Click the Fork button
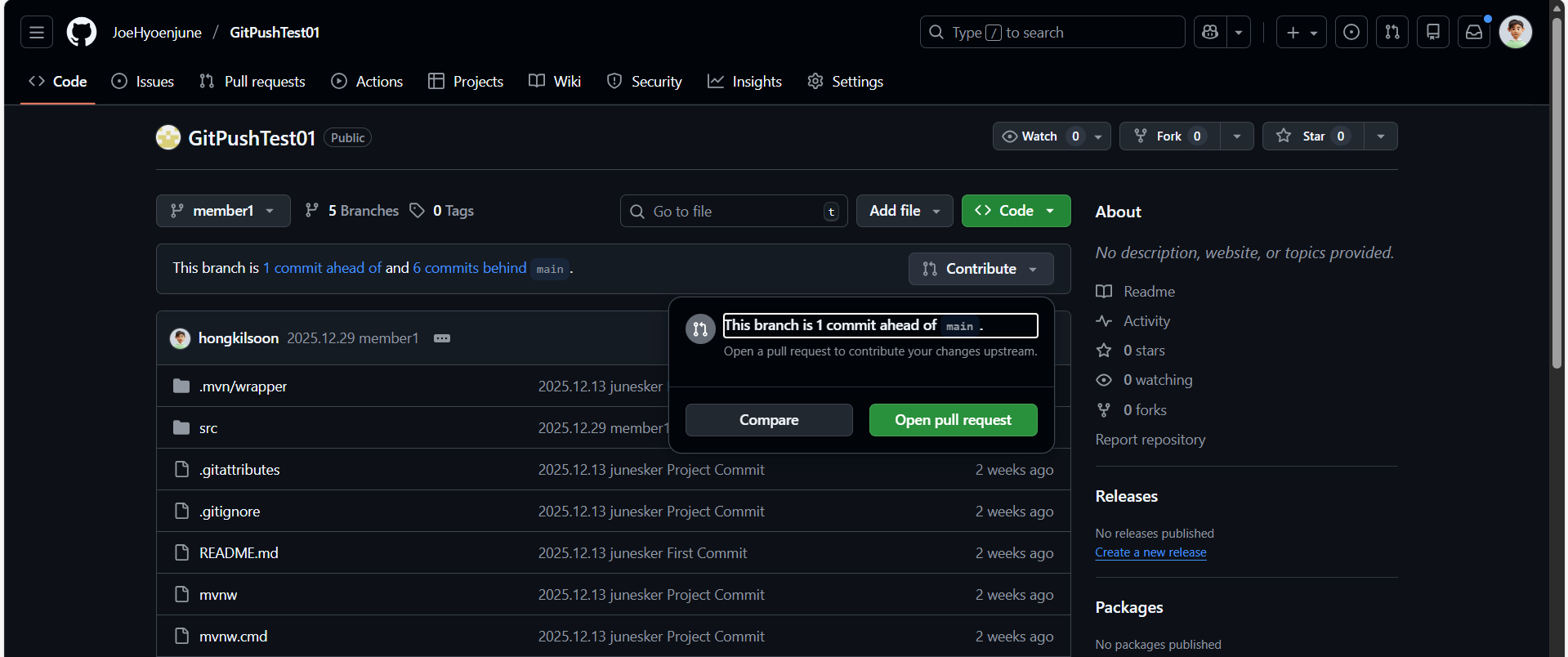1568x657 pixels. (1169, 136)
